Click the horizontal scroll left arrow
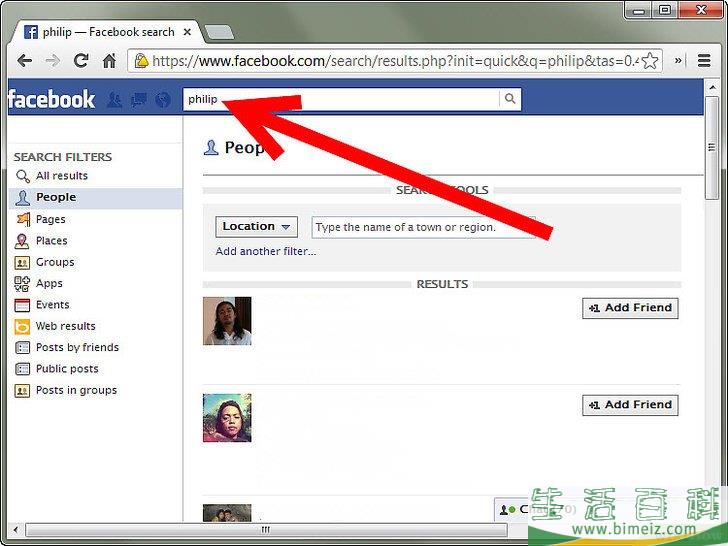 tap(16, 530)
